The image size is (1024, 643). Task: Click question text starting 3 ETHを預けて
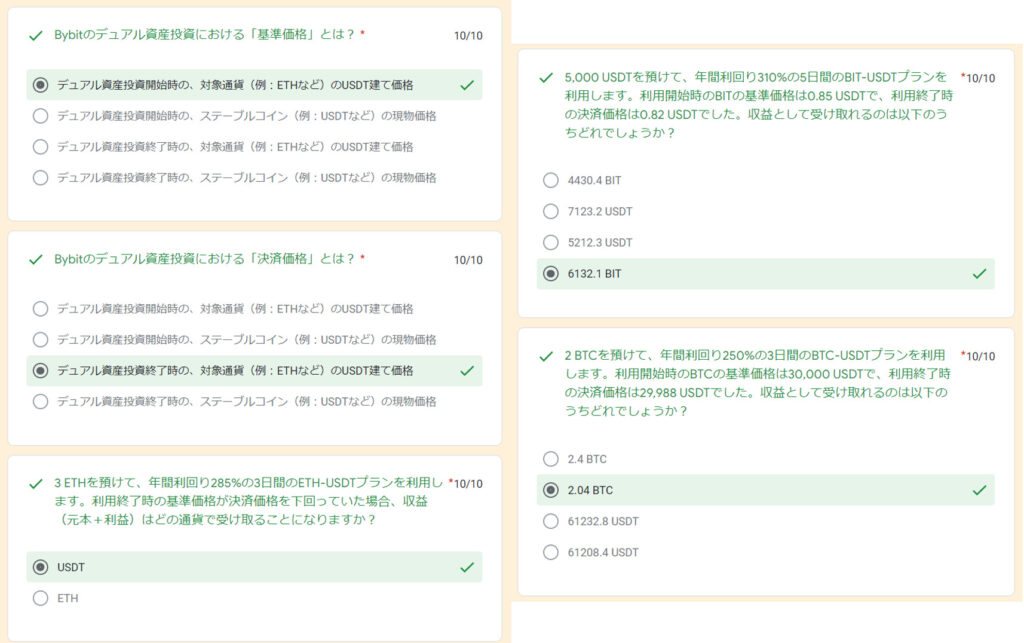click(x=248, y=501)
